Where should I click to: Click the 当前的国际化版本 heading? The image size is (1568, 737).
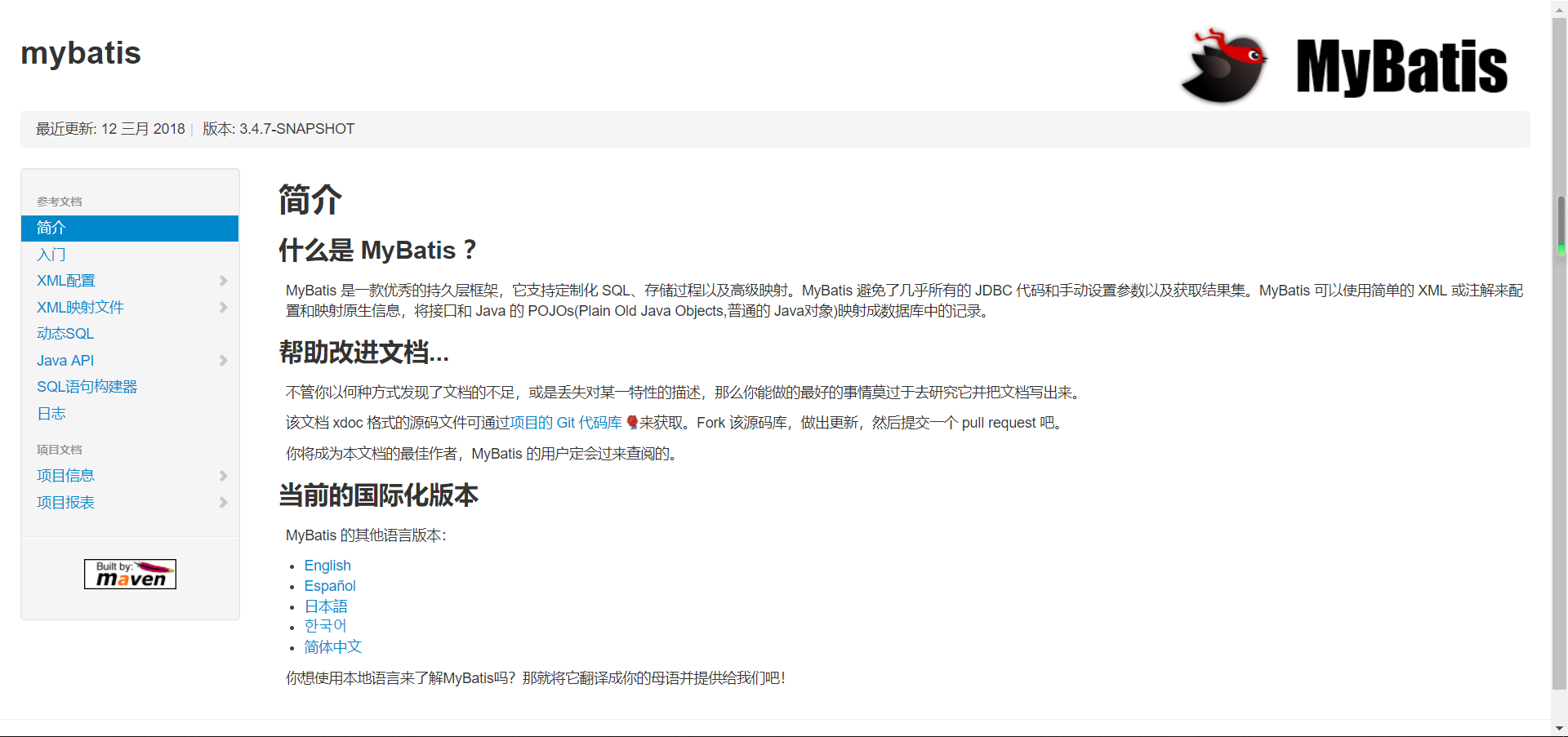(x=379, y=495)
